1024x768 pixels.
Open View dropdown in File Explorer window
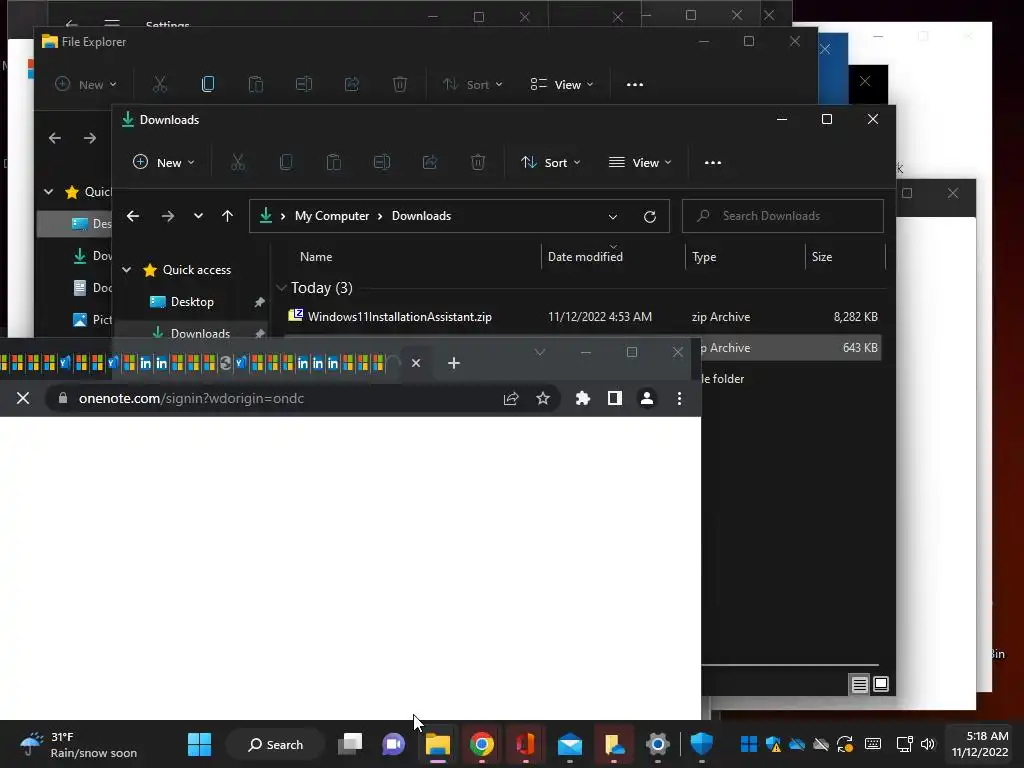[562, 84]
